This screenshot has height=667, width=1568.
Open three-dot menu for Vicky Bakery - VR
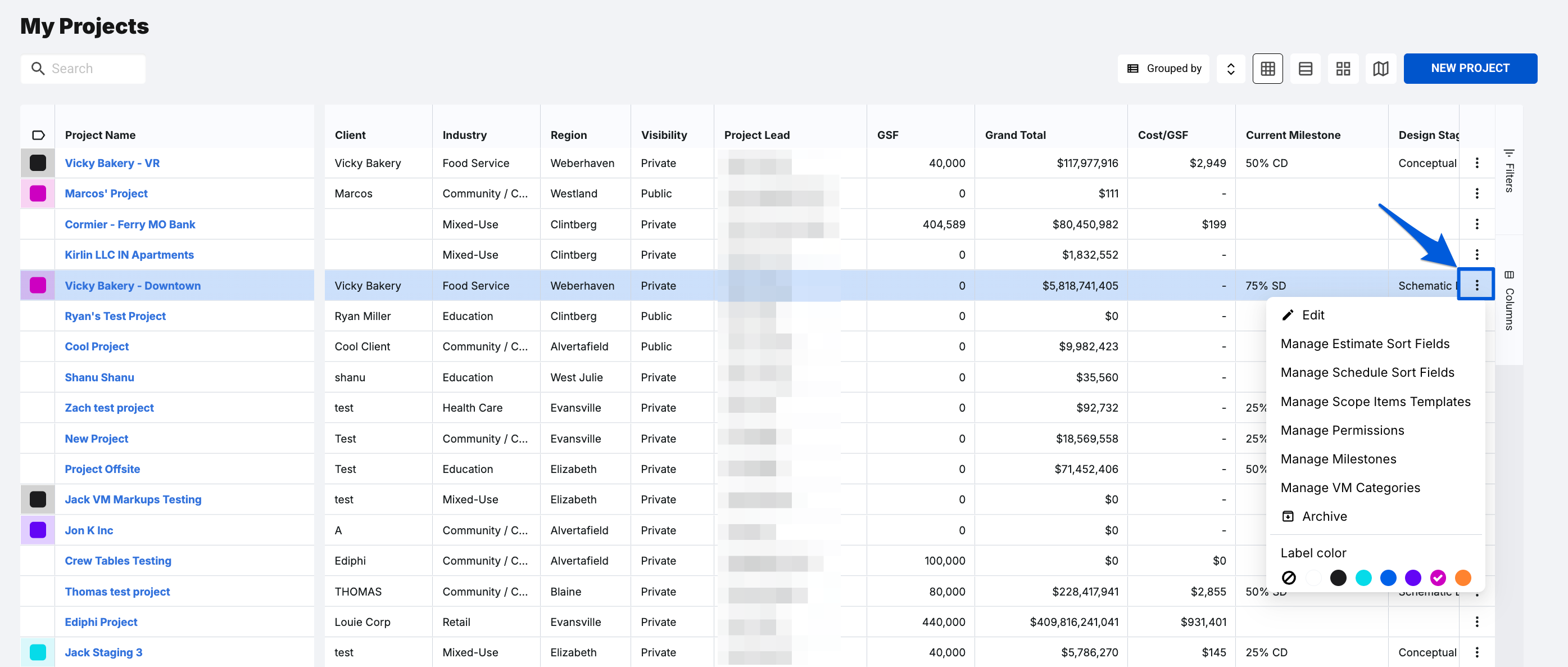[1476, 163]
